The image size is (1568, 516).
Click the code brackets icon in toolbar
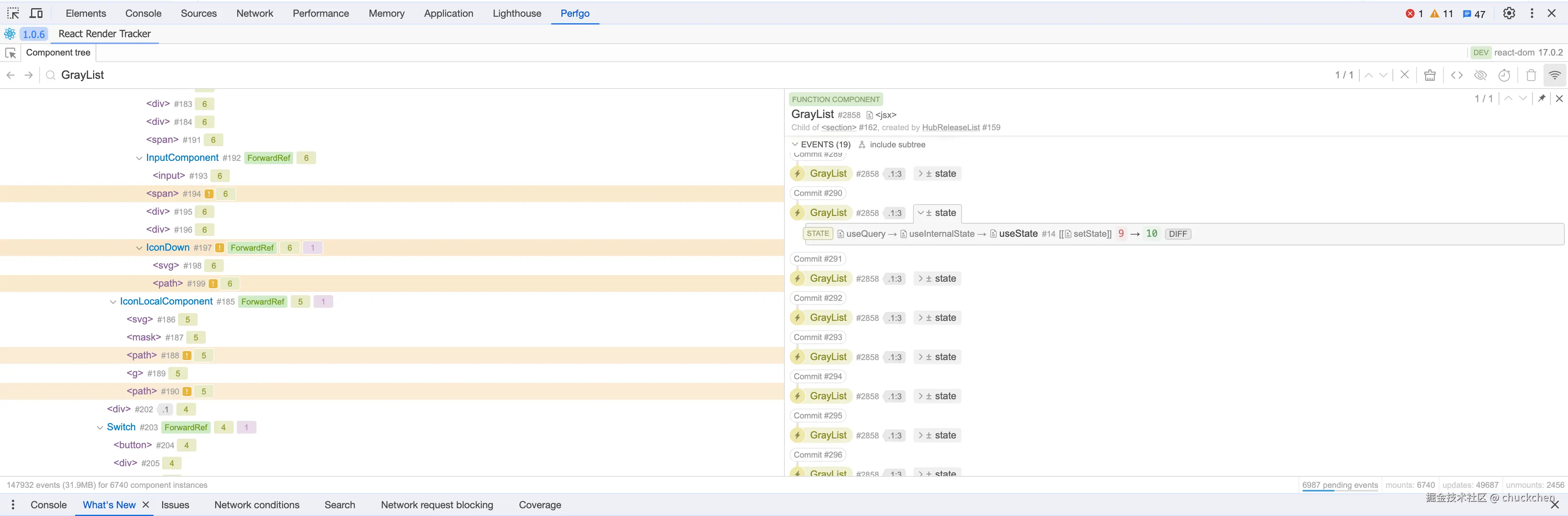(1457, 75)
